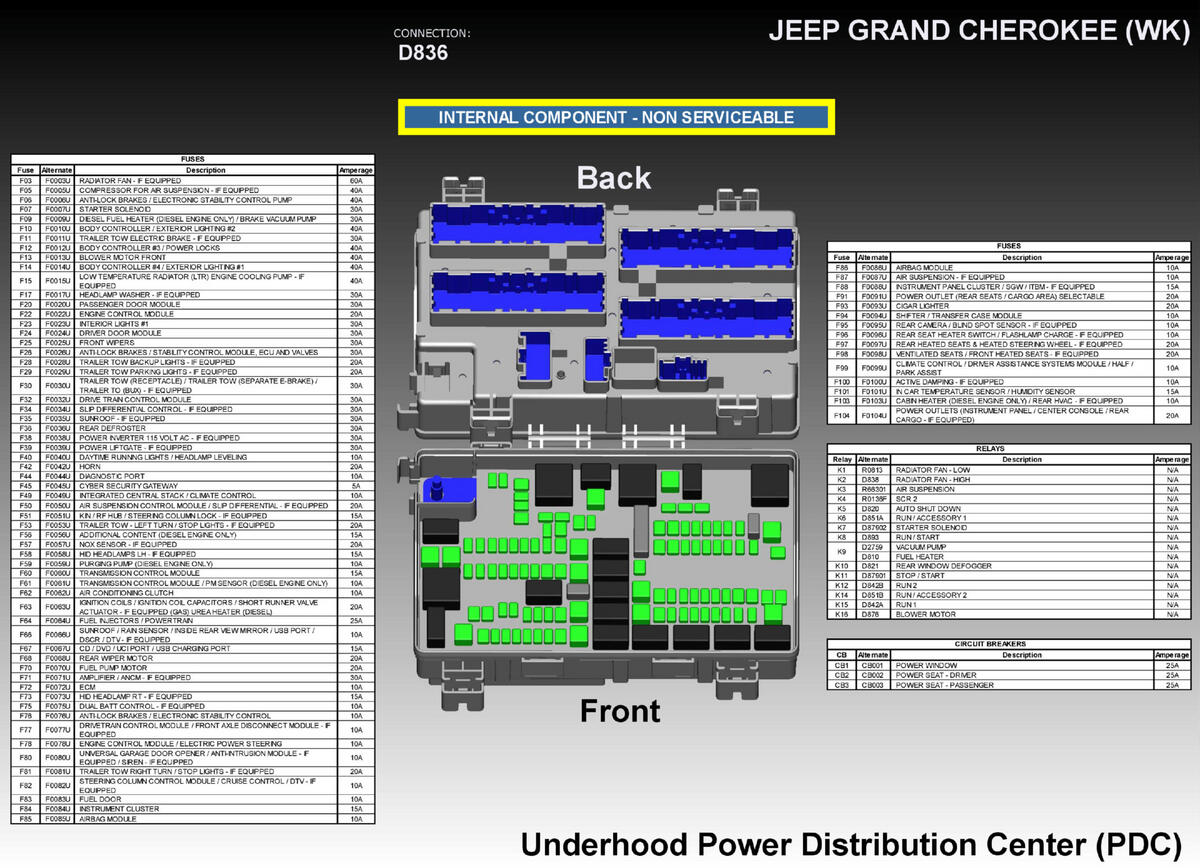
Task: Click the 'CONNECTION:' label
Action: coord(432,33)
